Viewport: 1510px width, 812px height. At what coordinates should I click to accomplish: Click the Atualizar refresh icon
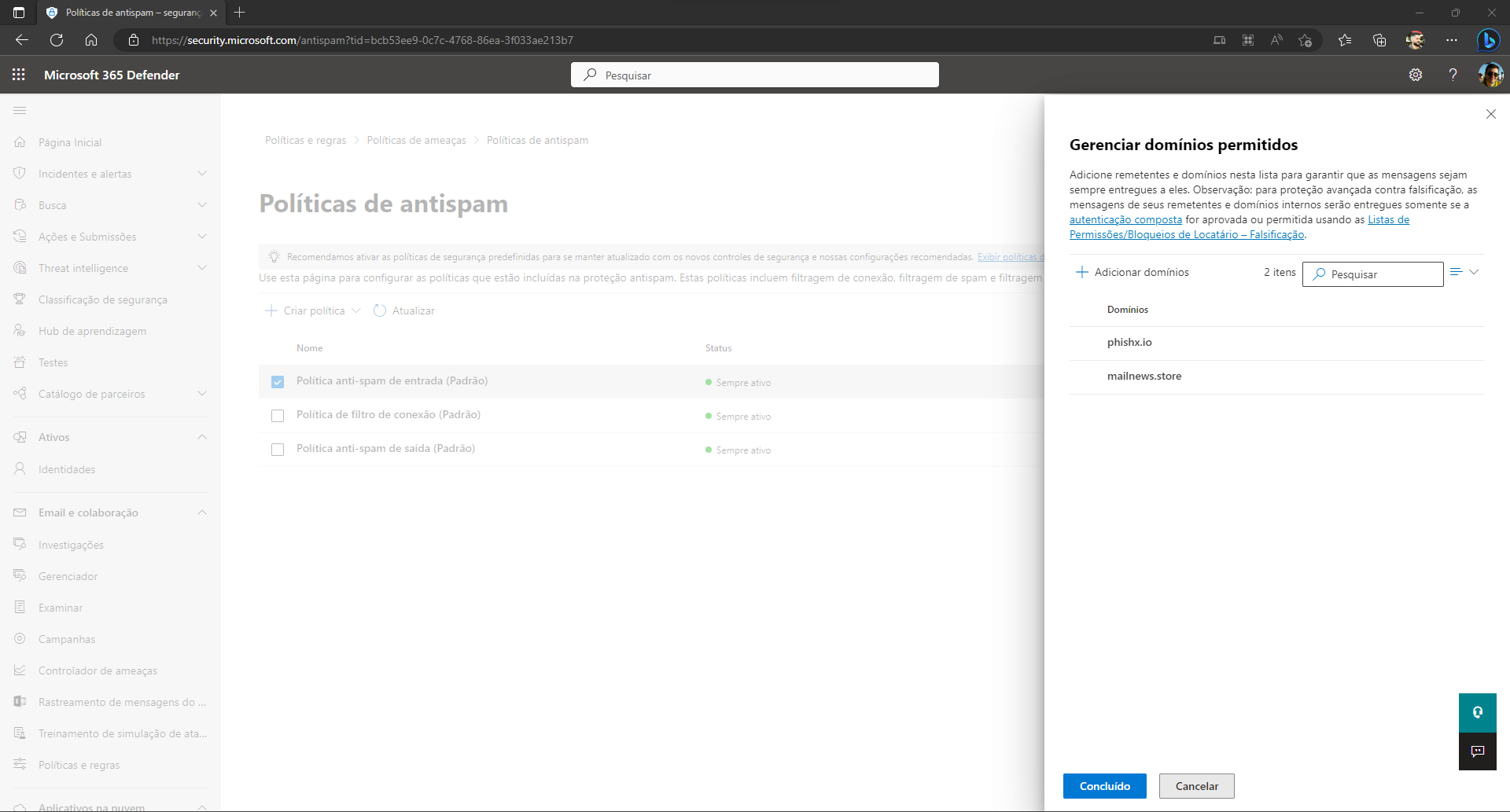(x=380, y=310)
